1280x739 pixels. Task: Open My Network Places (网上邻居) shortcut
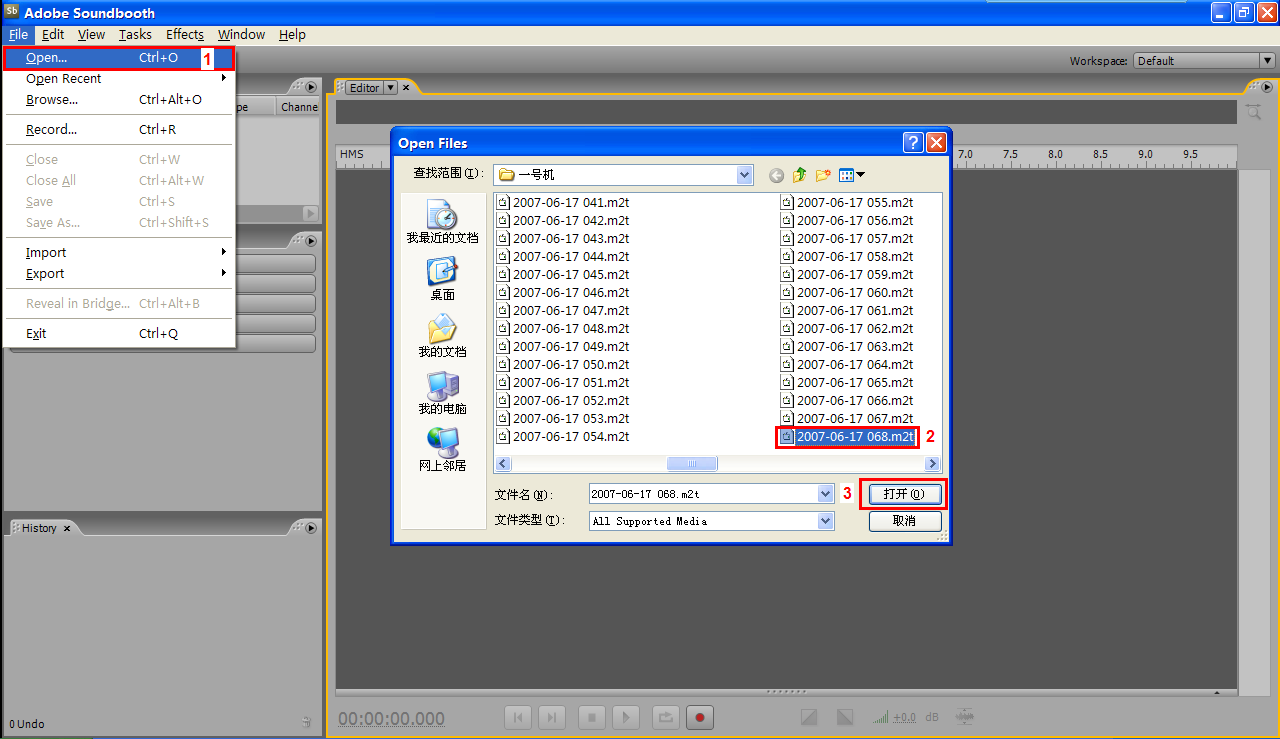(x=442, y=450)
